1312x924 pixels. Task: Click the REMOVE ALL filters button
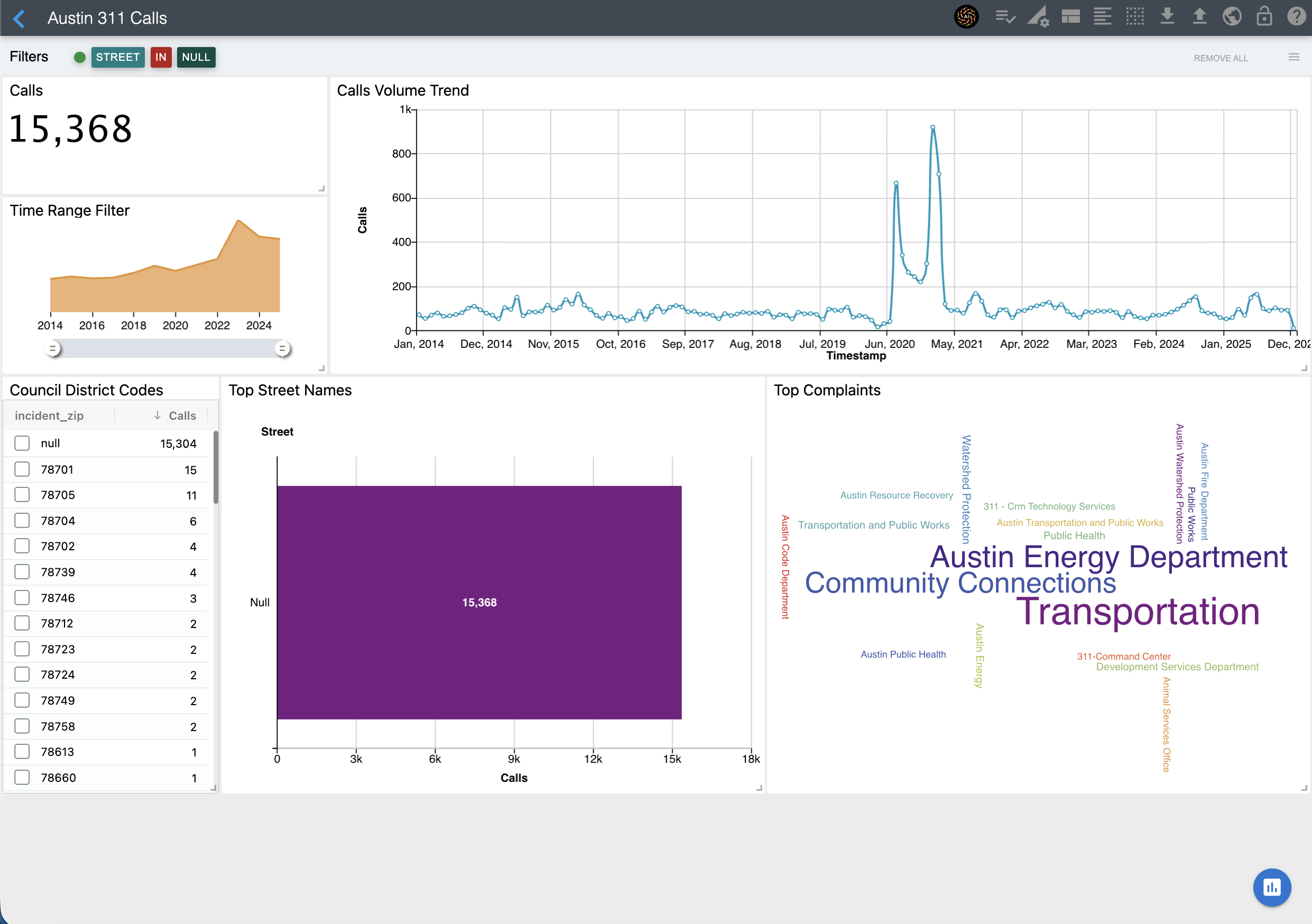pyautogui.click(x=1221, y=58)
